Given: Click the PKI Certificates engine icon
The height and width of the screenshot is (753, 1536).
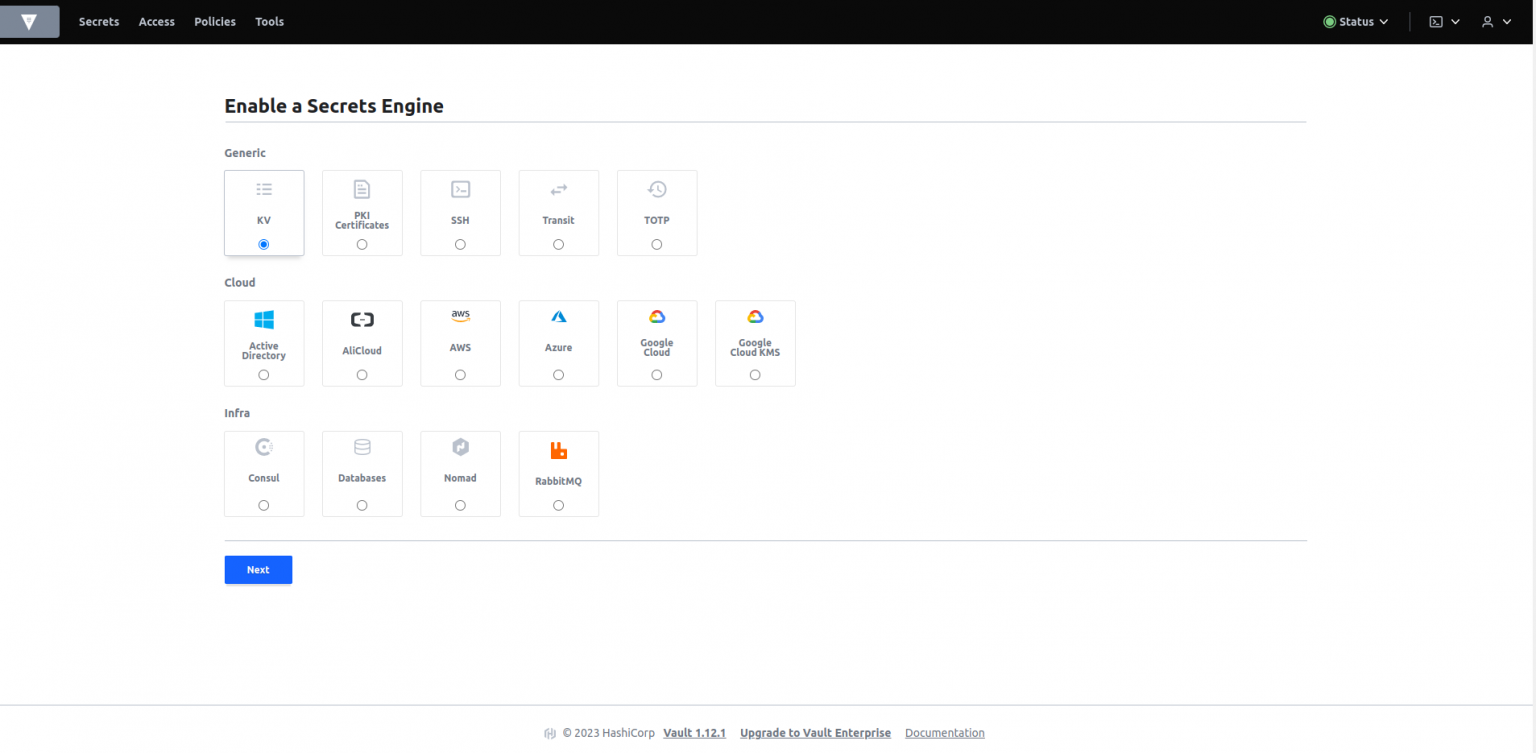Looking at the screenshot, I should tap(362, 188).
